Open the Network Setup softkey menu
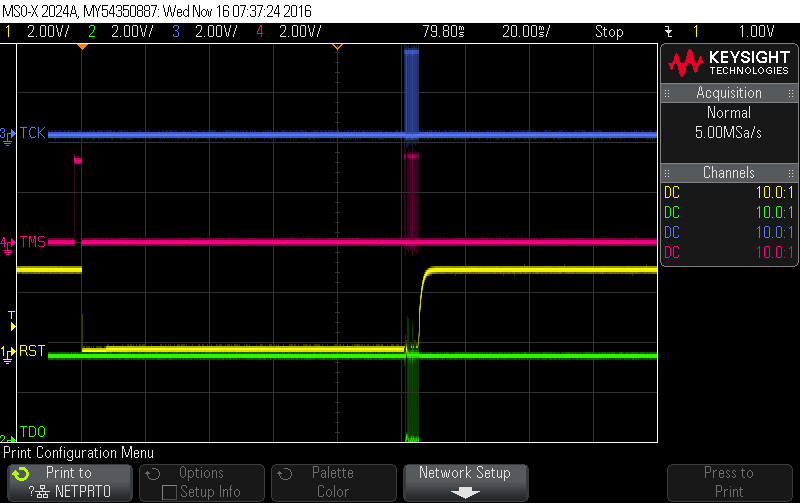 click(x=466, y=483)
